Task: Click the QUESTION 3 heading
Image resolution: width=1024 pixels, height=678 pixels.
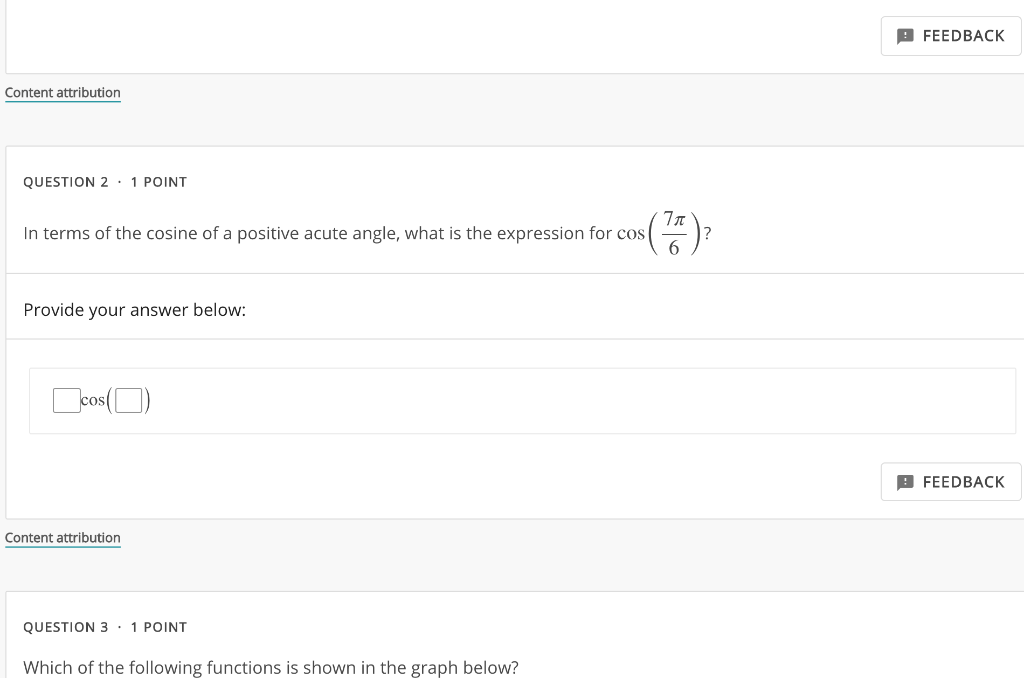Action: [x=66, y=627]
